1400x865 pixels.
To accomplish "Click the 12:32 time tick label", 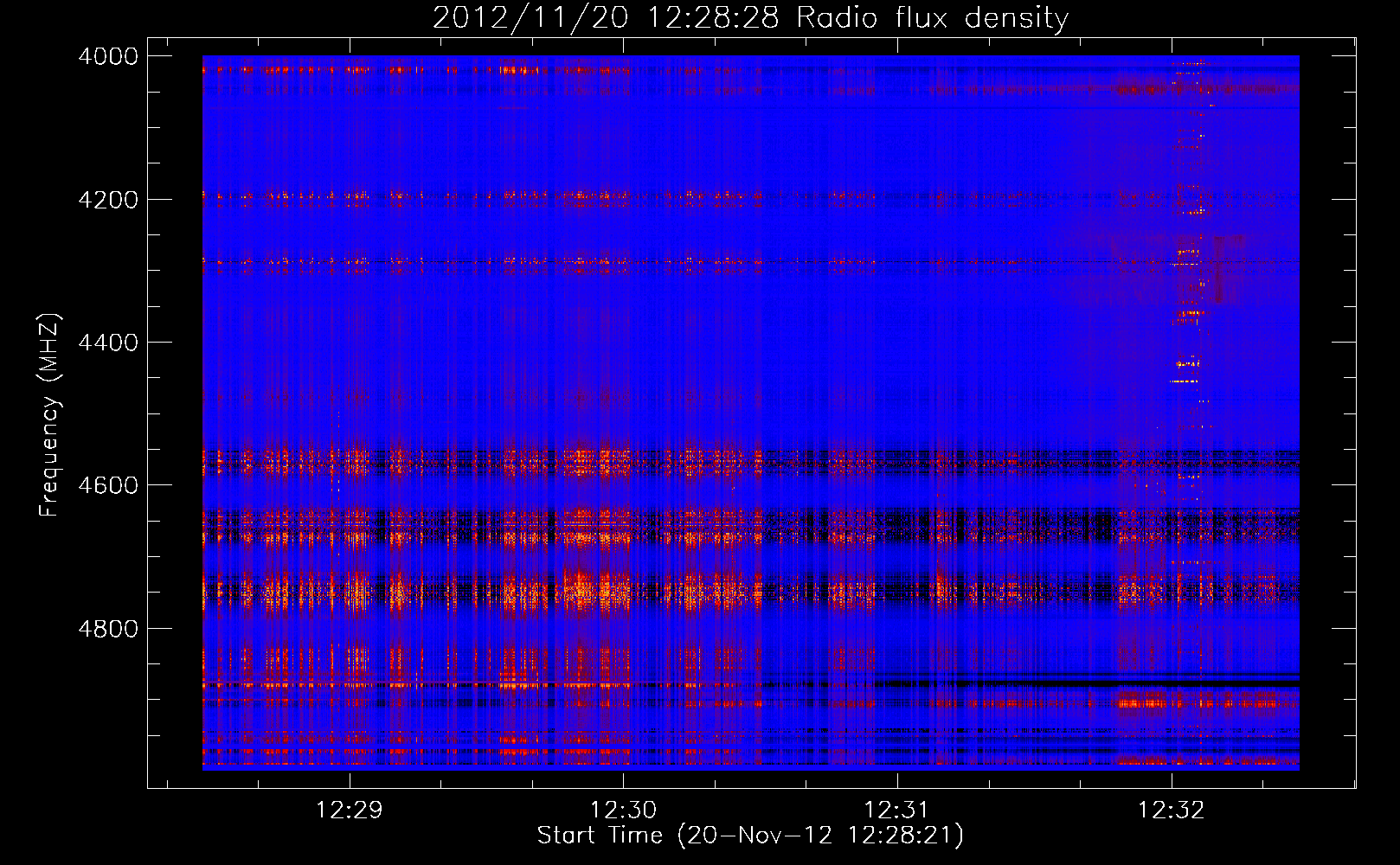I will (x=1171, y=811).
